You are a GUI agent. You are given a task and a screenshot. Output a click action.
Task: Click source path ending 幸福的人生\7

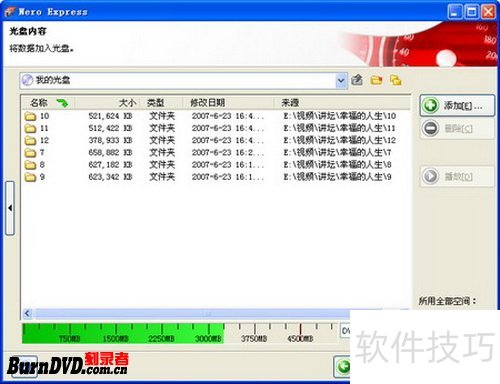click(x=337, y=153)
